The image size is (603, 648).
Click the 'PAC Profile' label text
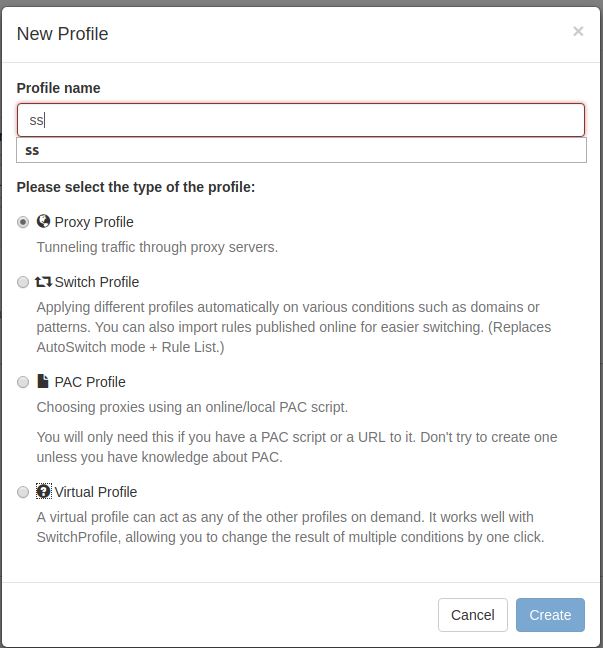[x=90, y=382]
